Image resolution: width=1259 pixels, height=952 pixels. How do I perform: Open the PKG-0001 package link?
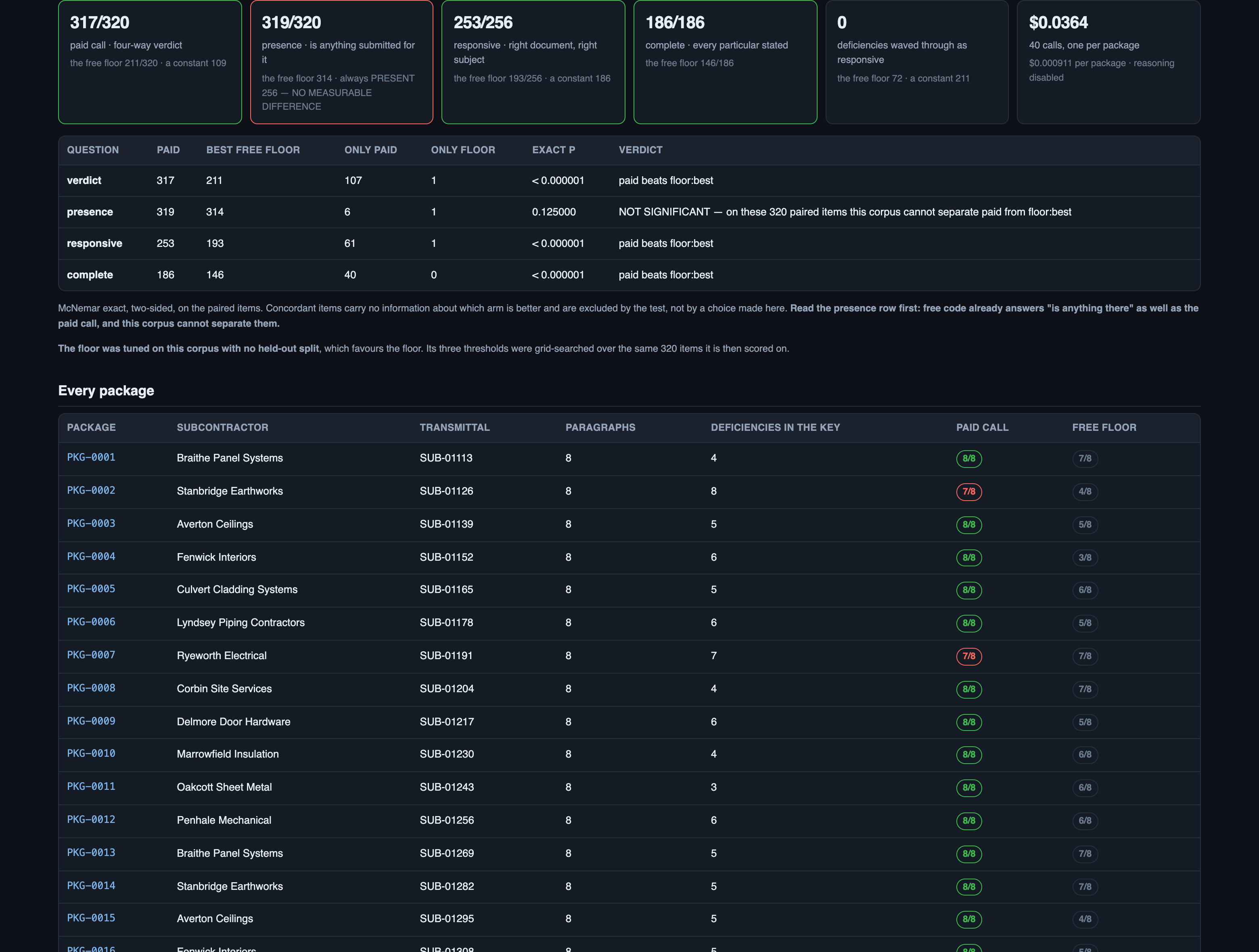[91, 457]
